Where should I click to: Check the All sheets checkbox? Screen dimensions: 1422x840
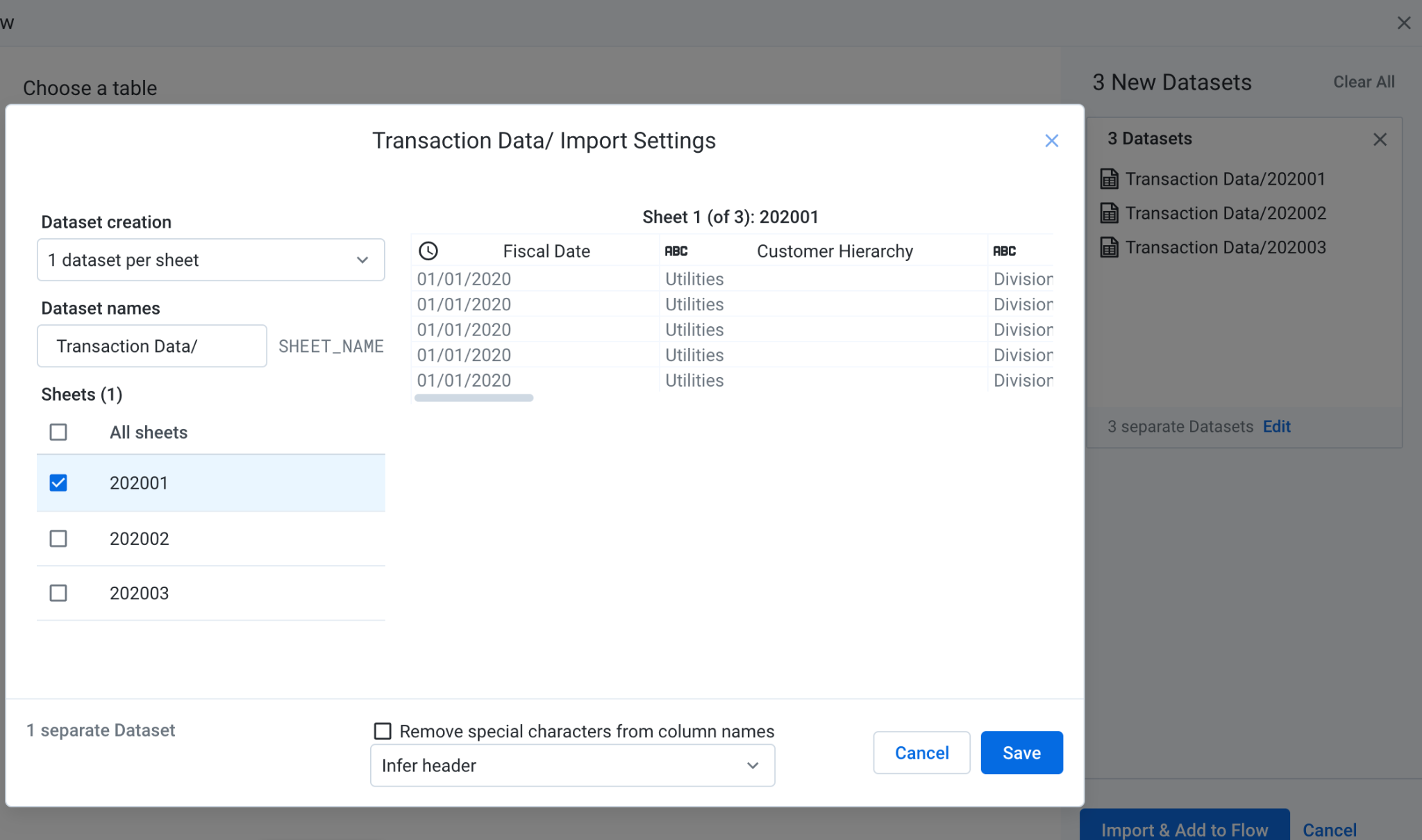pyautogui.click(x=58, y=432)
